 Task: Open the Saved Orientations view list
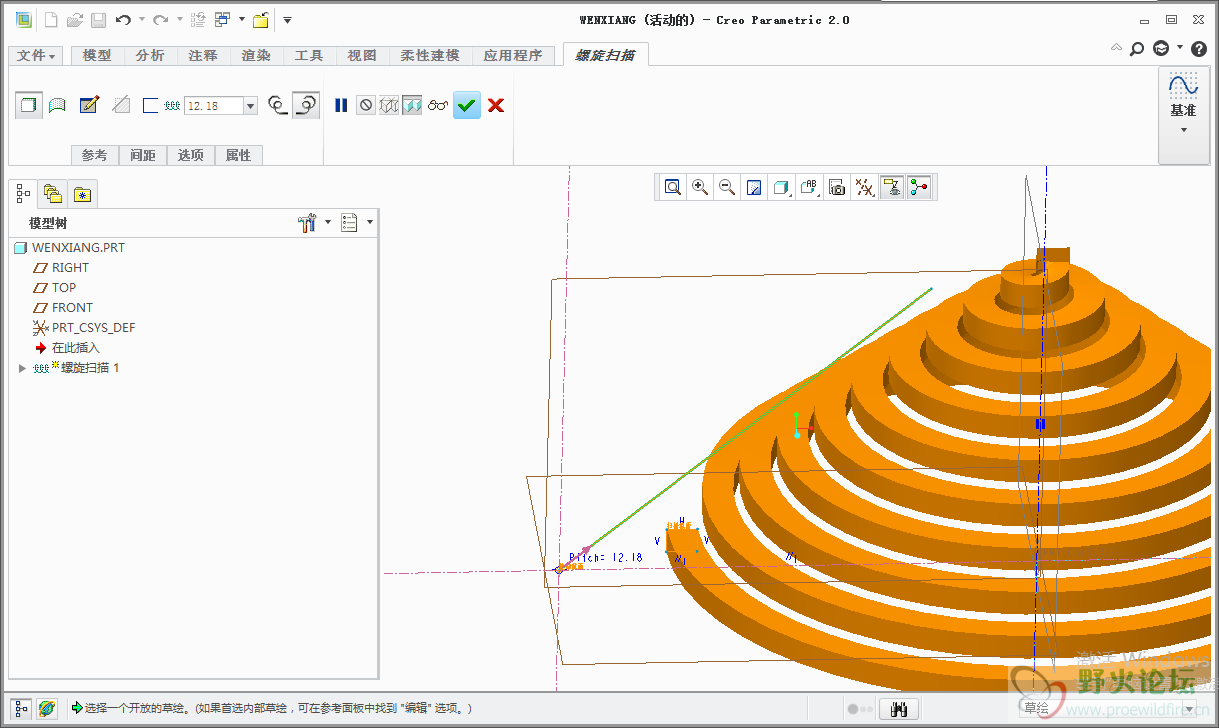pos(809,187)
